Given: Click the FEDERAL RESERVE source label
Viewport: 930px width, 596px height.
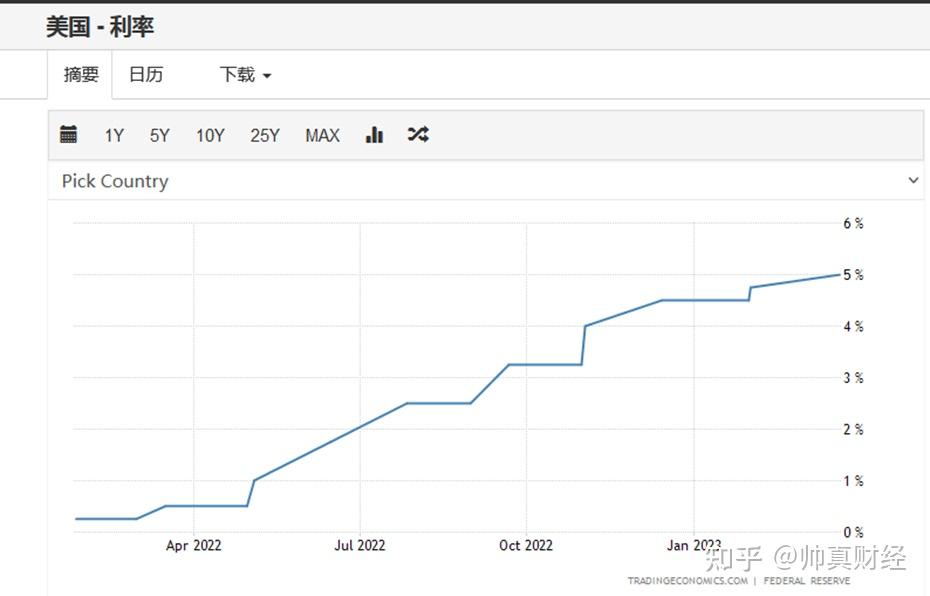Looking at the screenshot, I should point(808,581).
